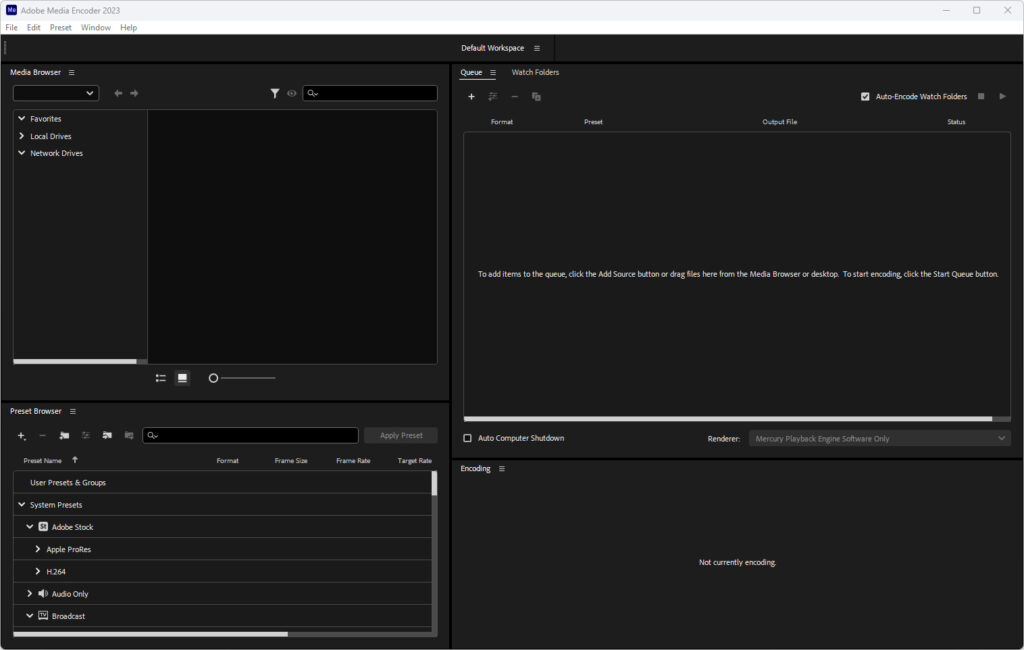This screenshot has width=1024, height=650.
Task: Click the Frame Size column header
Action: click(x=291, y=461)
